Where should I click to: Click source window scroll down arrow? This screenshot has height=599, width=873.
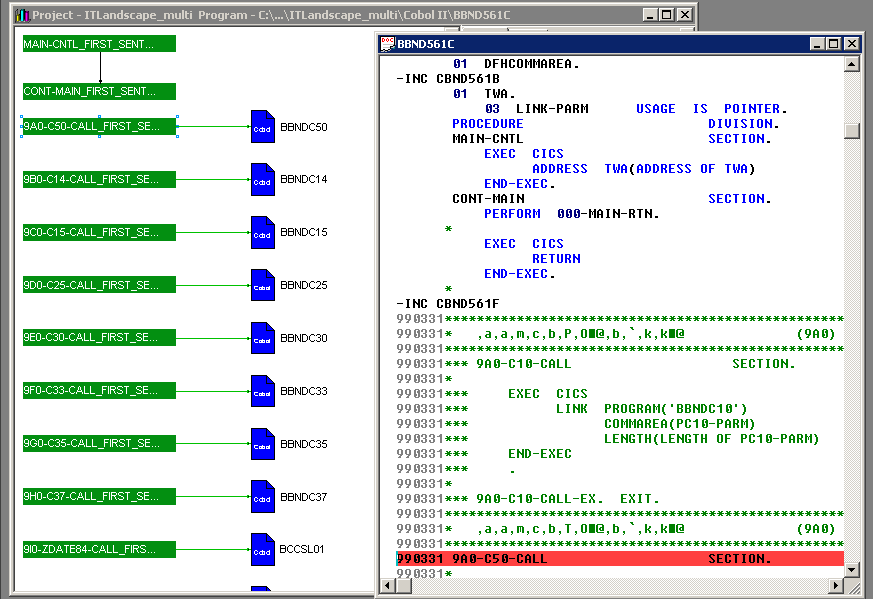point(851,569)
